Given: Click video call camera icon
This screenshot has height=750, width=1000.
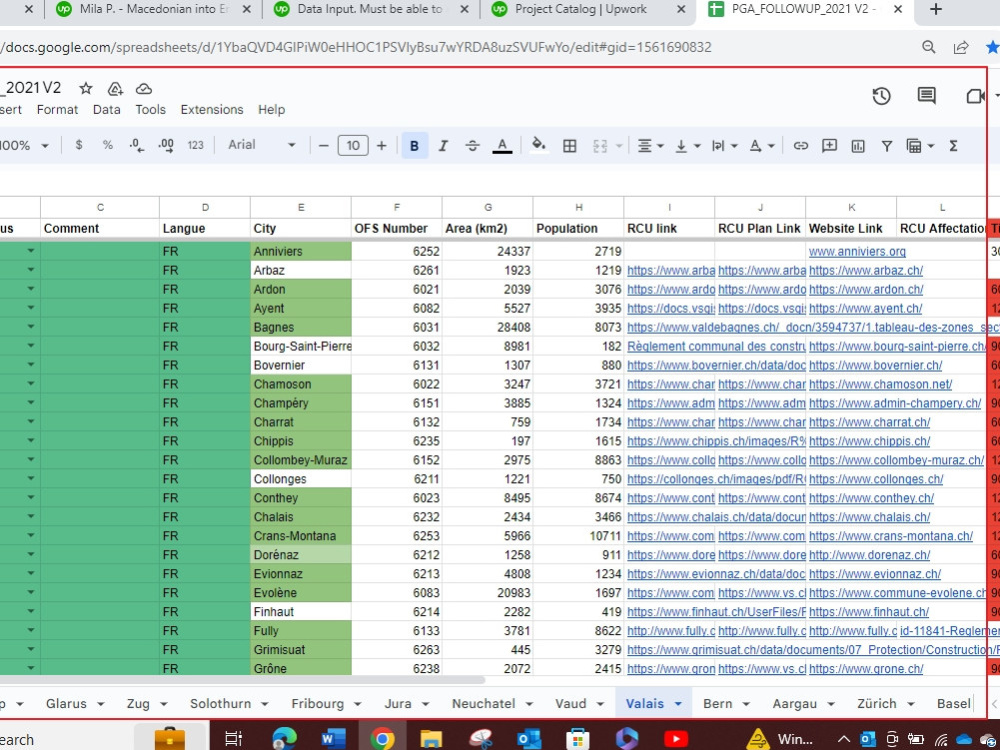Looking at the screenshot, I should pyautogui.click(x=974, y=96).
